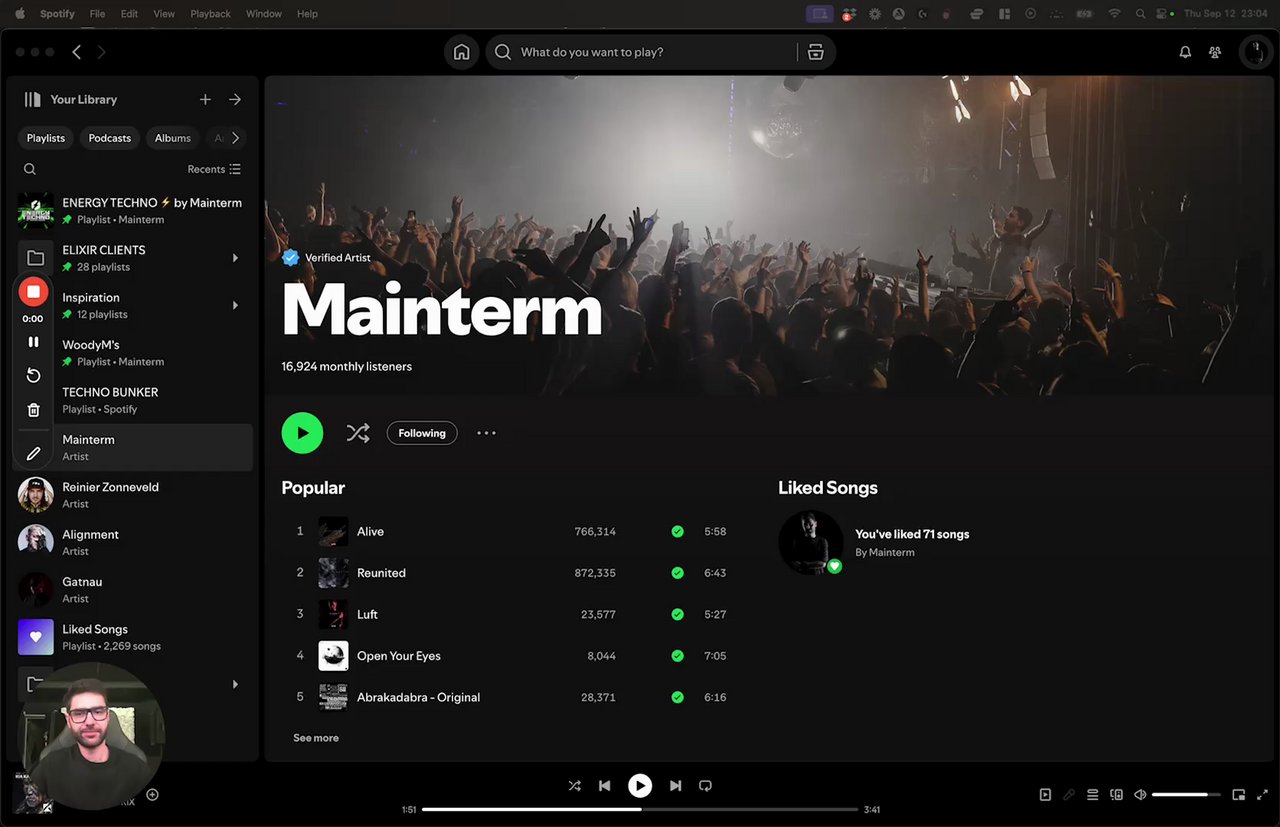Show more library filter chips
The image size is (1280, 827).
[x=235, y=138]
